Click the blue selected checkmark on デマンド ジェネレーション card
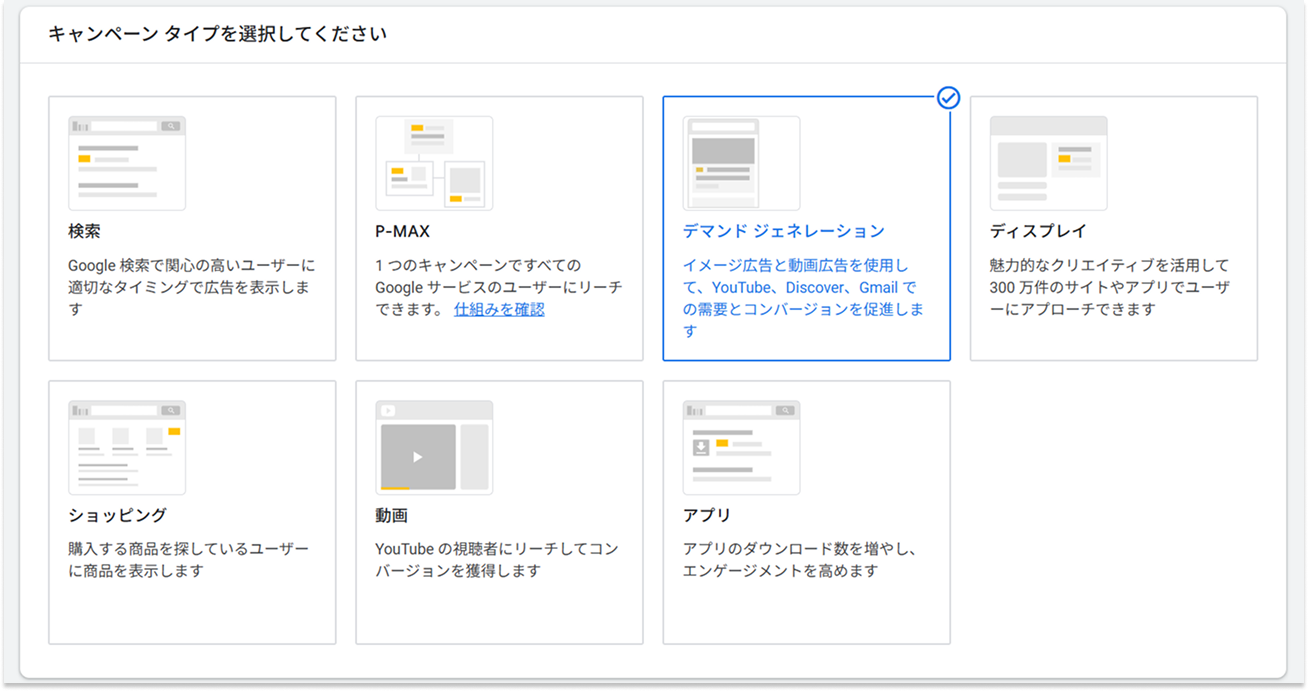This screenshot has width=1308, height=691. tap(949, 98)
